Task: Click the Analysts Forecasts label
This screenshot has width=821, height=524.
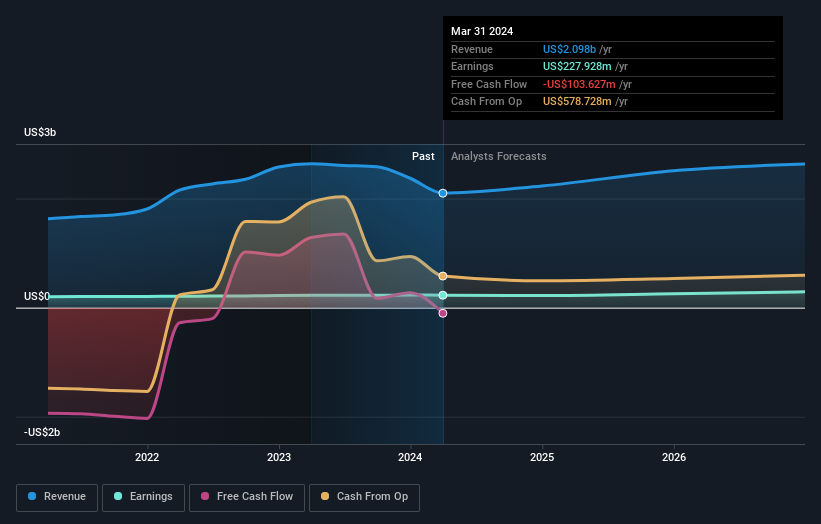Action: point(498,156)
